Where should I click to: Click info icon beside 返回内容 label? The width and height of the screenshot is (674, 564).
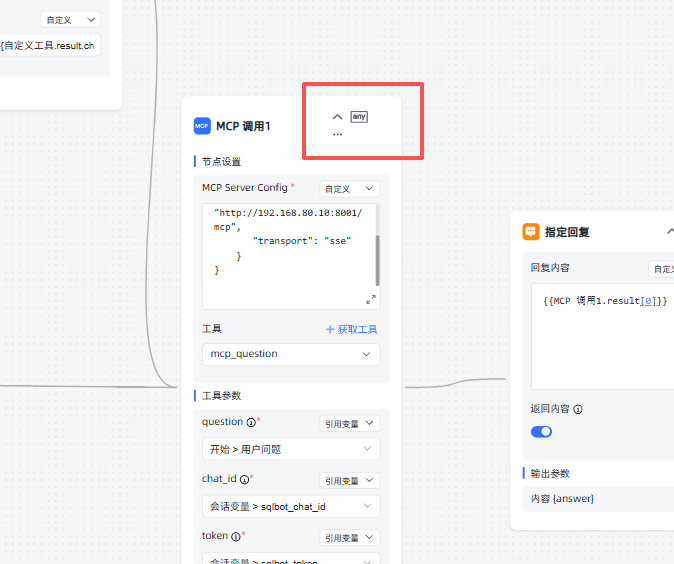(x=578, y=409)
